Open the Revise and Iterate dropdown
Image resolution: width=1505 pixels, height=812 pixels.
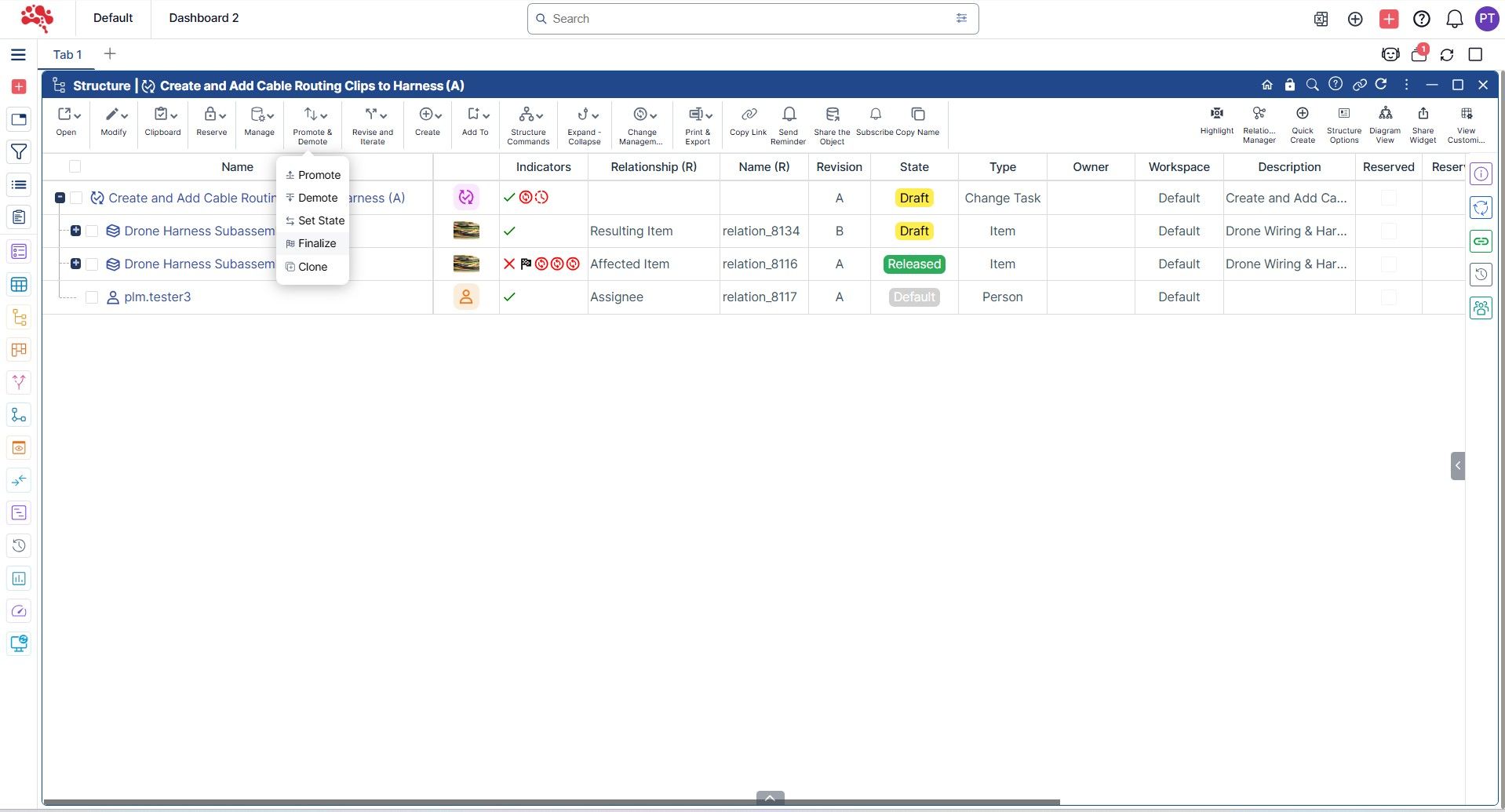click(x=373, y=115)
